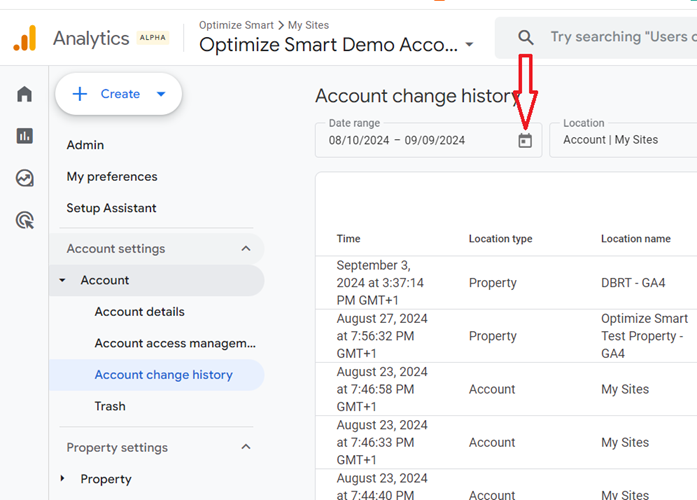Screen dimensions: 697x500
Task: Open the date range calendar icon
Action: [x=525, y=140]
